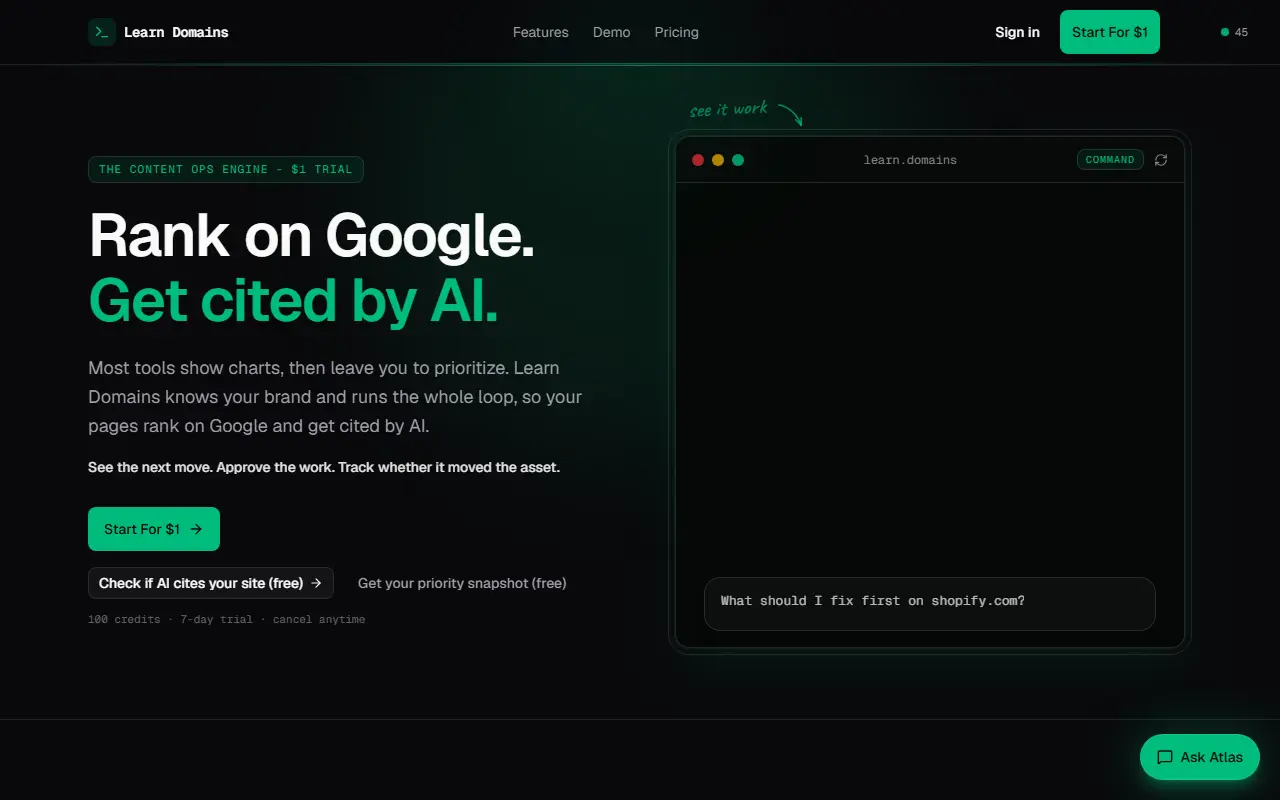This screenshot has height=800, width=1280.
Task: Click the refresh icon in demo window
Action: pyautogui.click(x=1161, y=160)
